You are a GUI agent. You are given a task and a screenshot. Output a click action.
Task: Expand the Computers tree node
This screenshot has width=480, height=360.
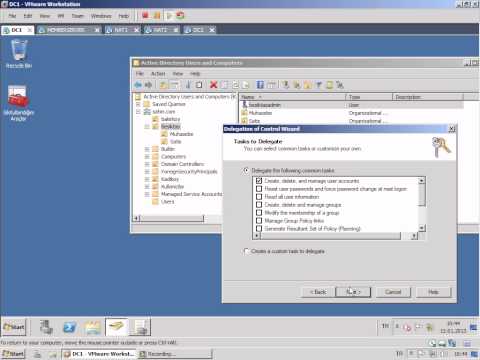tap(147, 157)
